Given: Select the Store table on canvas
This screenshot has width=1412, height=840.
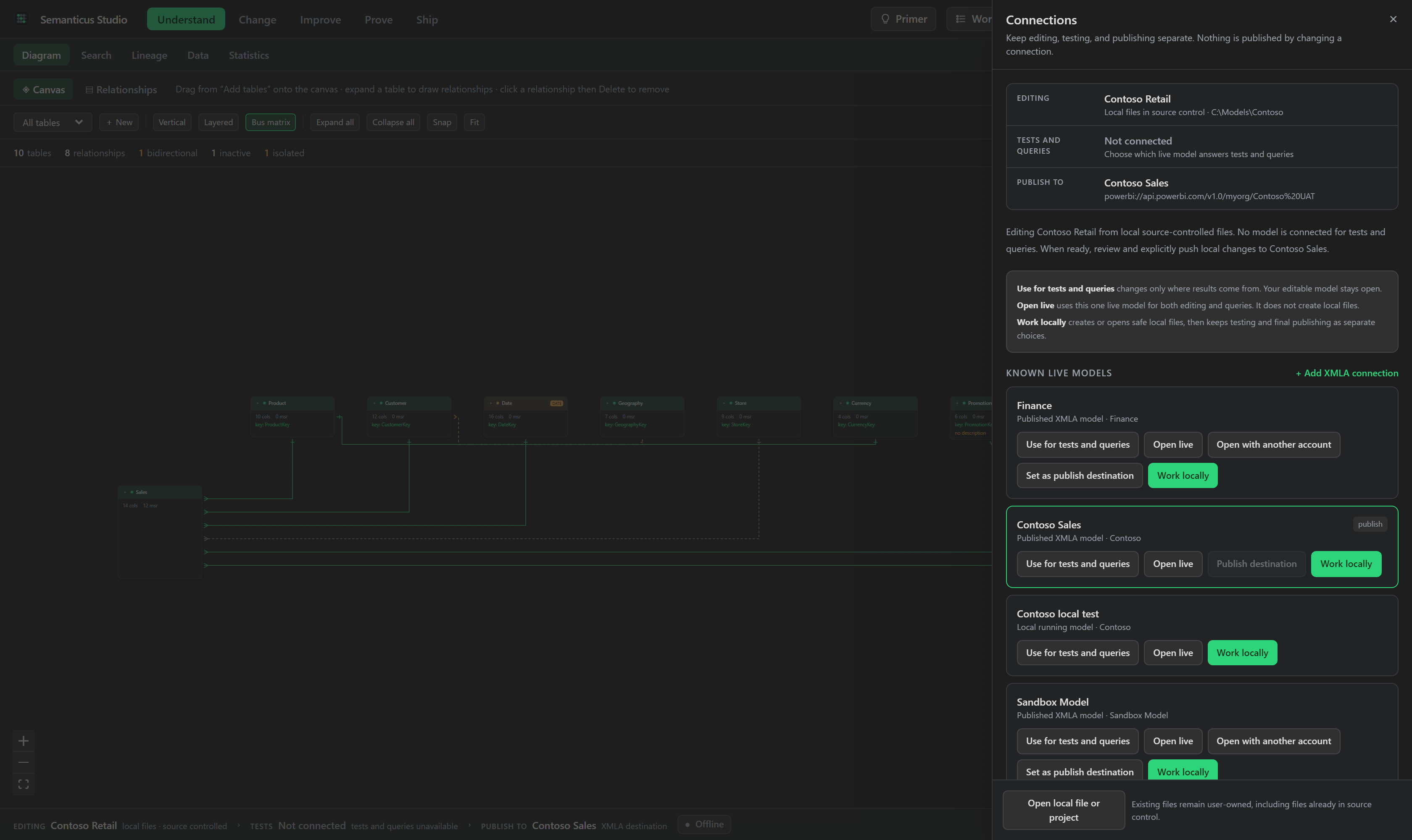Looking at the screenshot, I should (759, 417).
